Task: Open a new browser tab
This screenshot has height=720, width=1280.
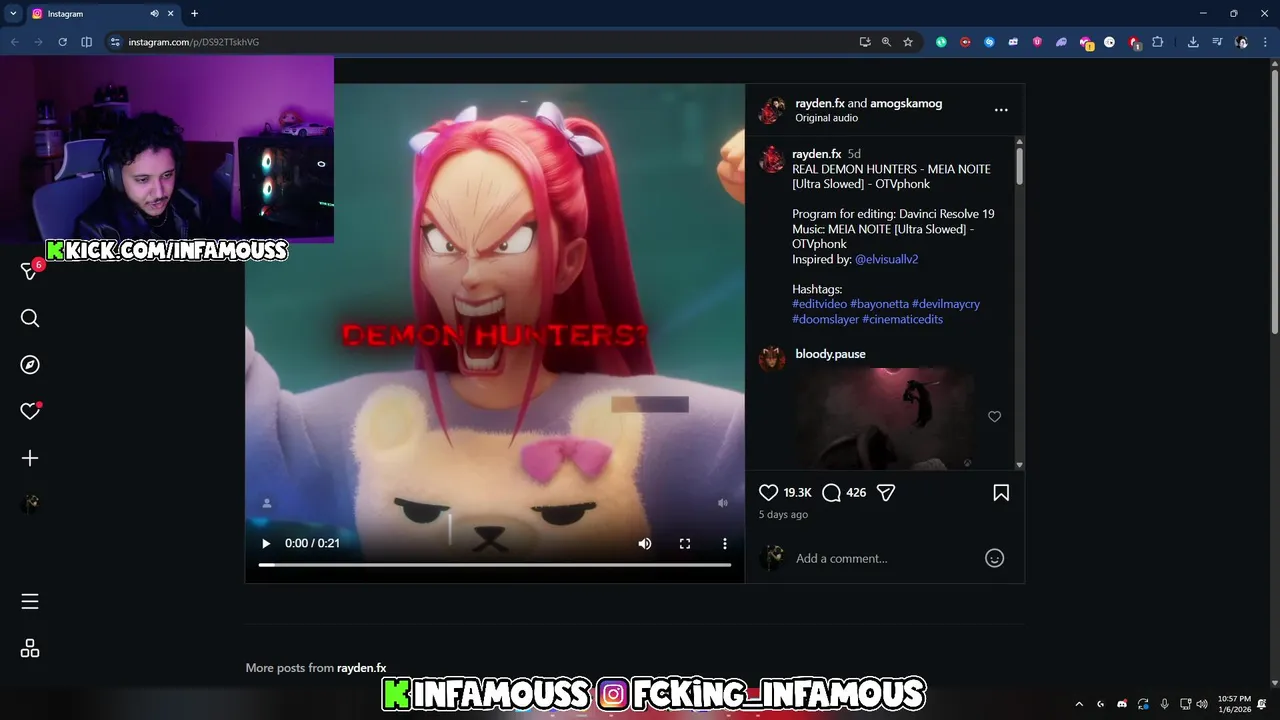Action: point(194,14)
